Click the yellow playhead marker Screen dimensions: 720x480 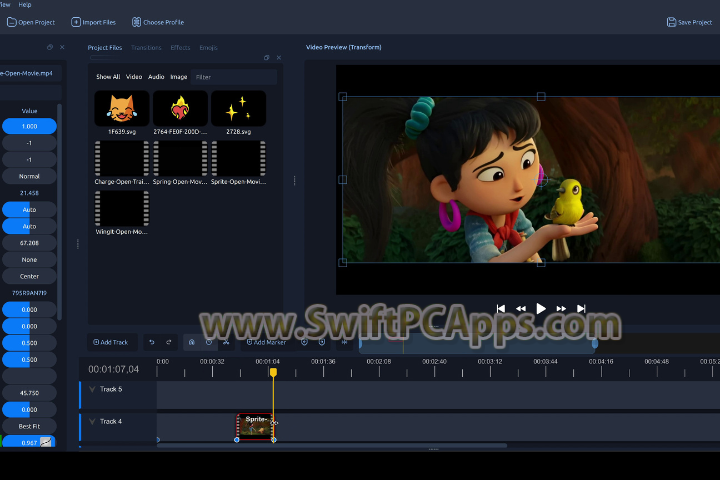(273, 372)
